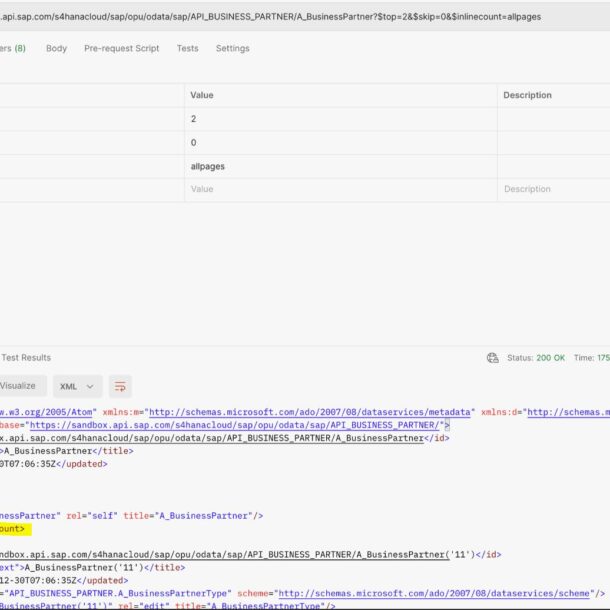Follow the xml:base sandbox.api.sap.com API_BUSINESS_PARTNER link
The width and height of the screenshot is (610, 610).
point(235,425)
